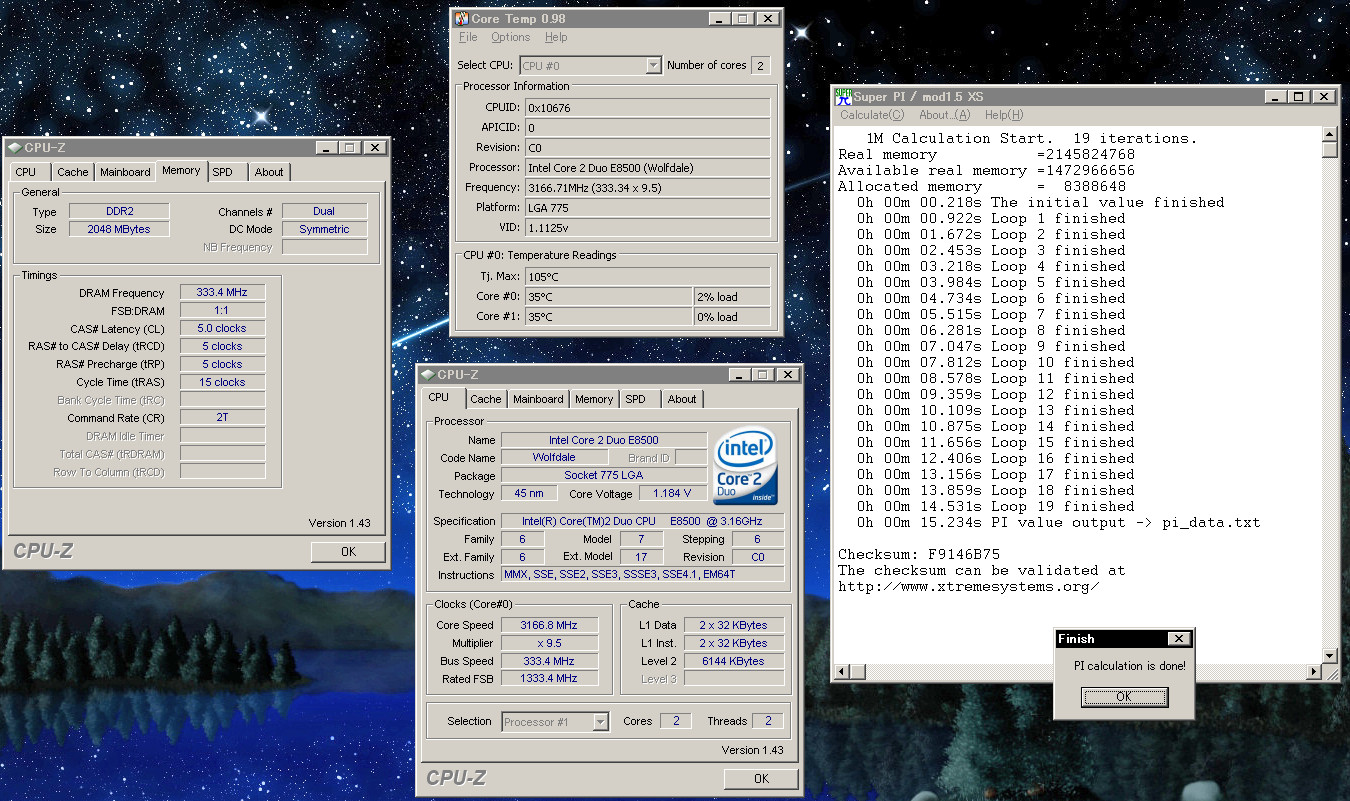The height and width of the screenshot is (801, 1350).
Task: Open the Select CPU dropdown in Core Temp
Action: [x=653, y=66]
